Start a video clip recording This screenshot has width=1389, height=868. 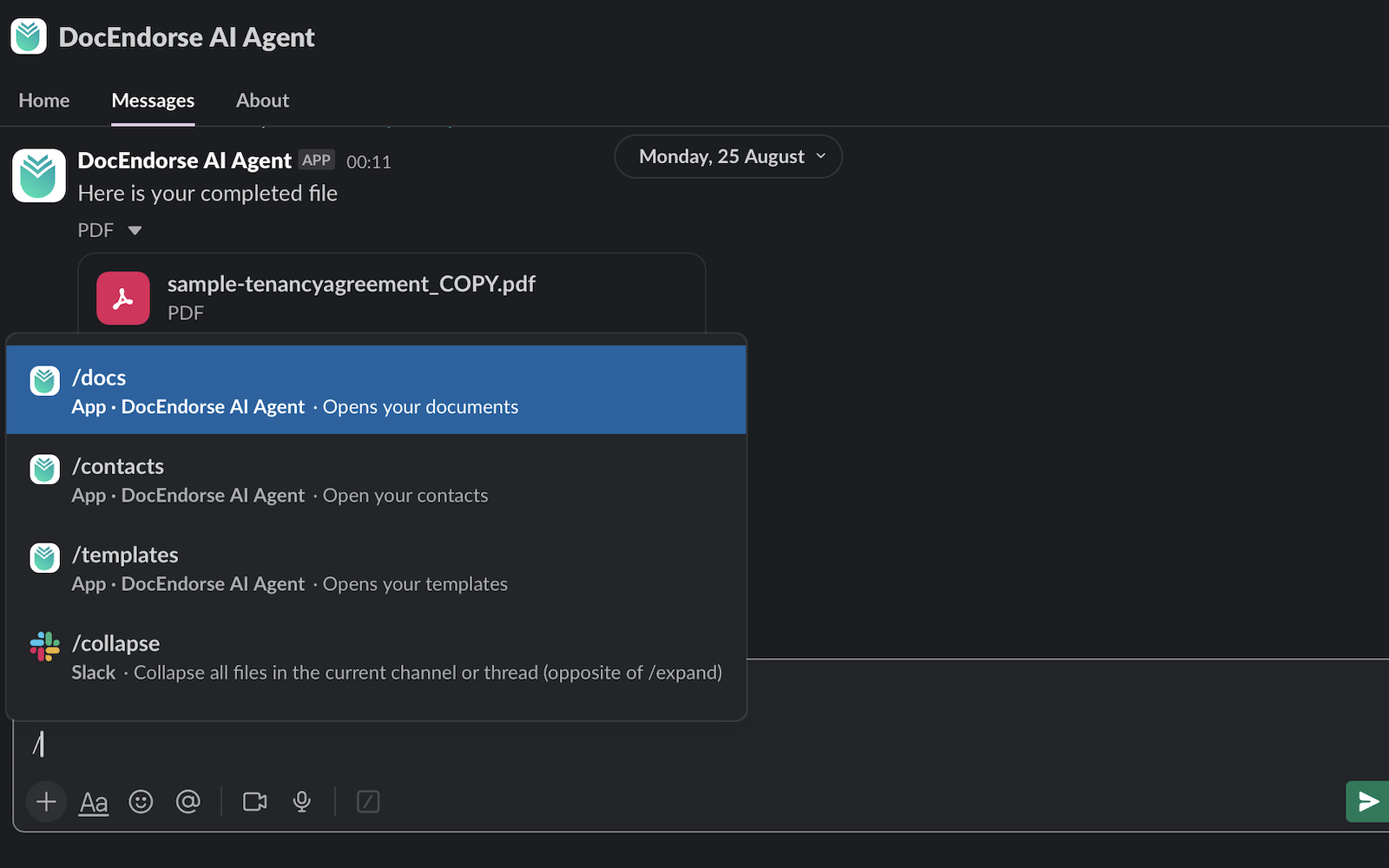[253, 801]
